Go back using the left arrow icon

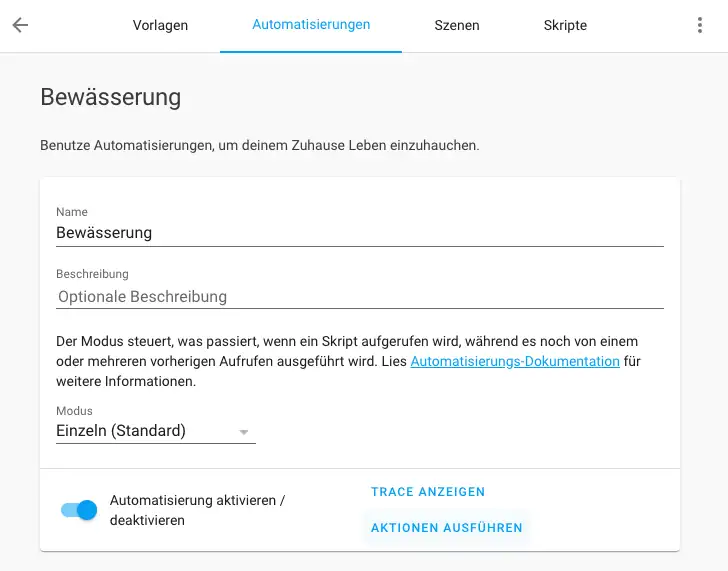click(x=20, y=25)
